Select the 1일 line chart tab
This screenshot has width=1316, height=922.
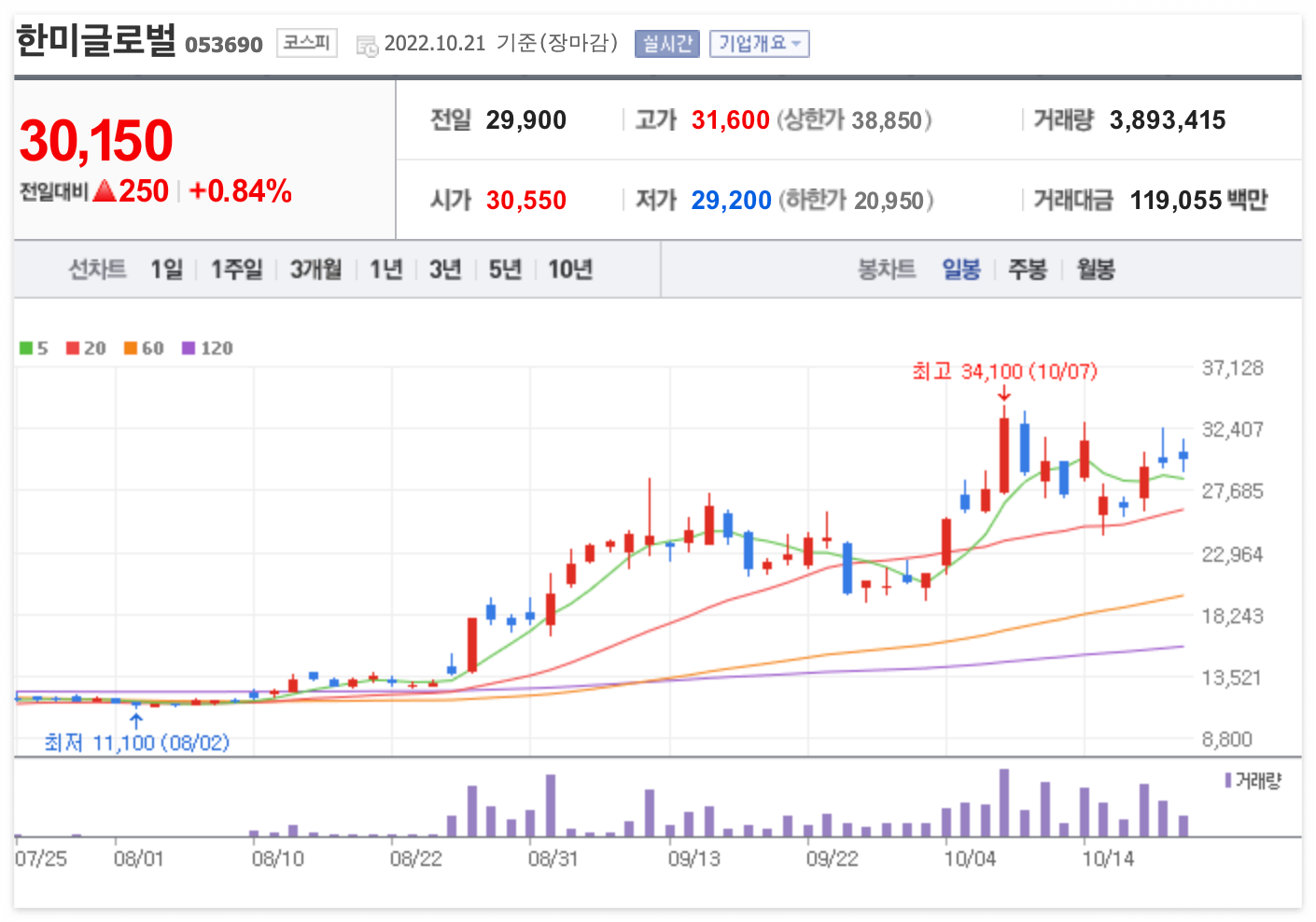tap(167, 270)
